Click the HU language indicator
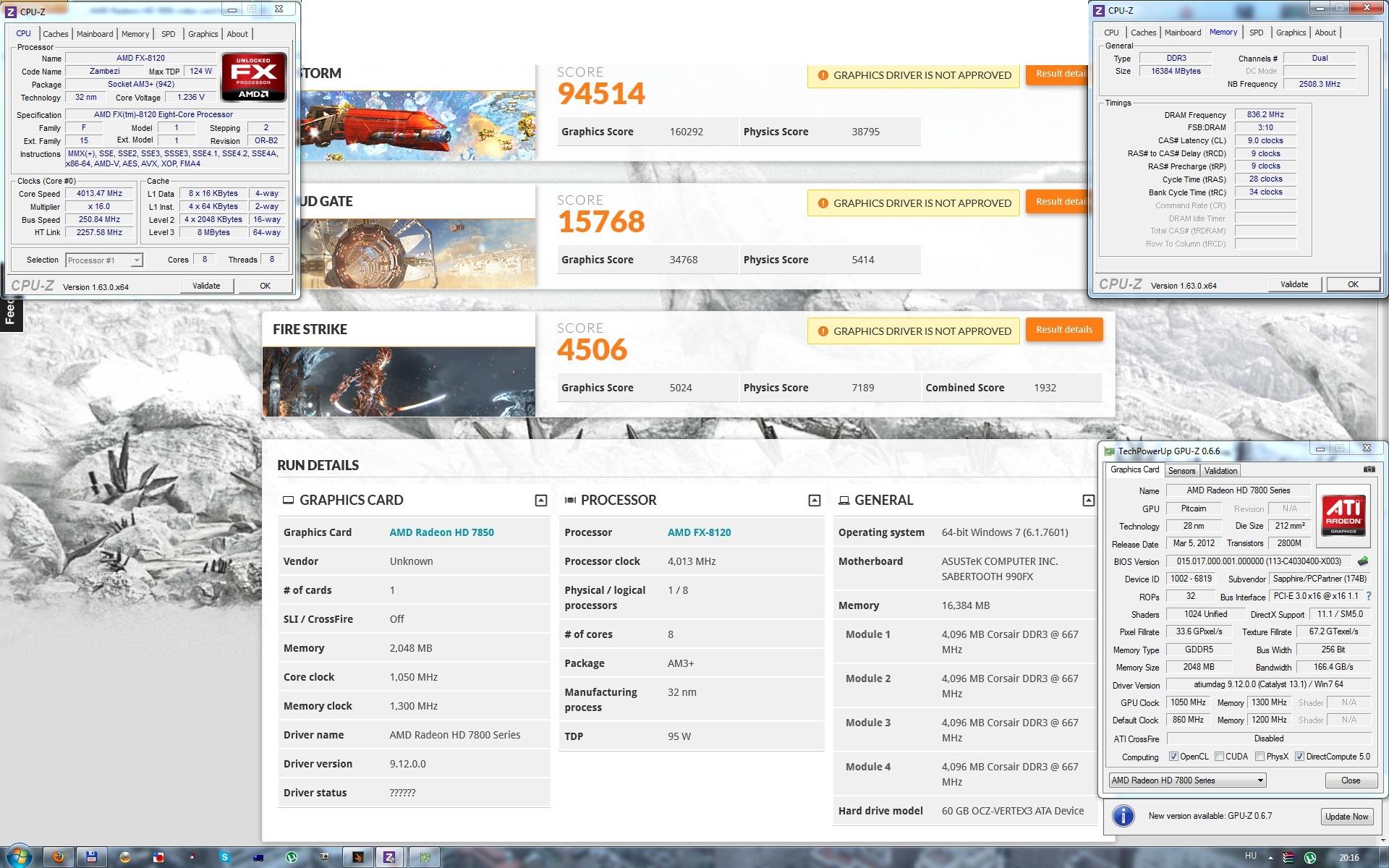Image resolution: width=1389 pixels, height=868 pixels. [x=1251, y=856]
